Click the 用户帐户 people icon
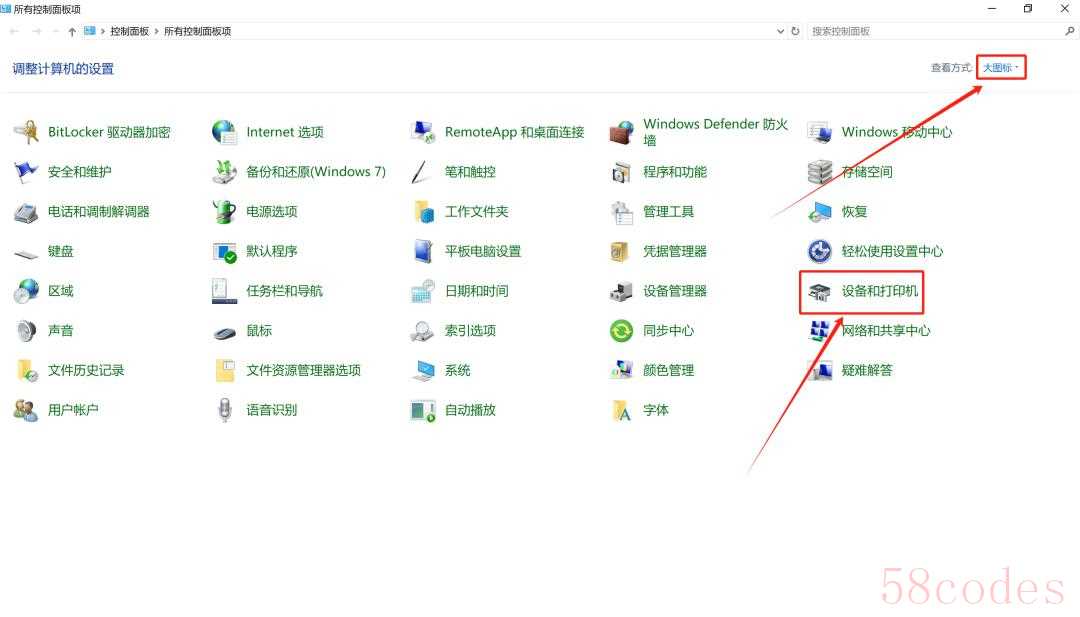Image resolution: width=1080 pixels, height=617 pixels. tap(26, 411)
